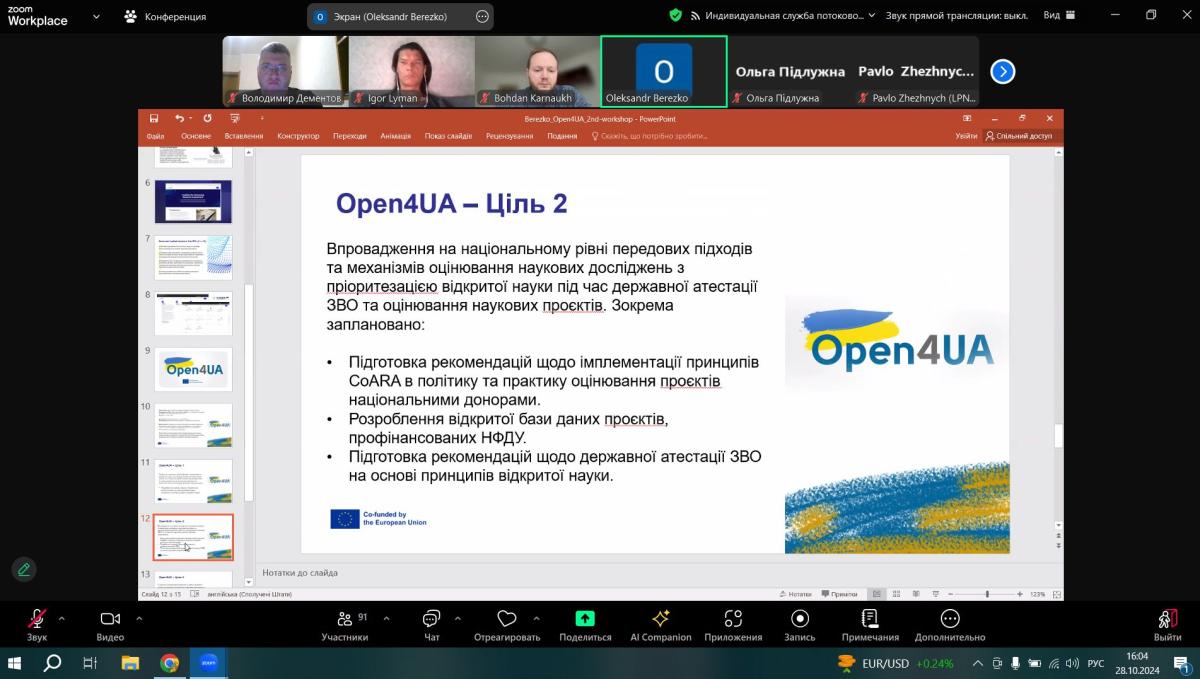
Task: Open the Файл tab in PowerPoint
Action: [155, 136]
